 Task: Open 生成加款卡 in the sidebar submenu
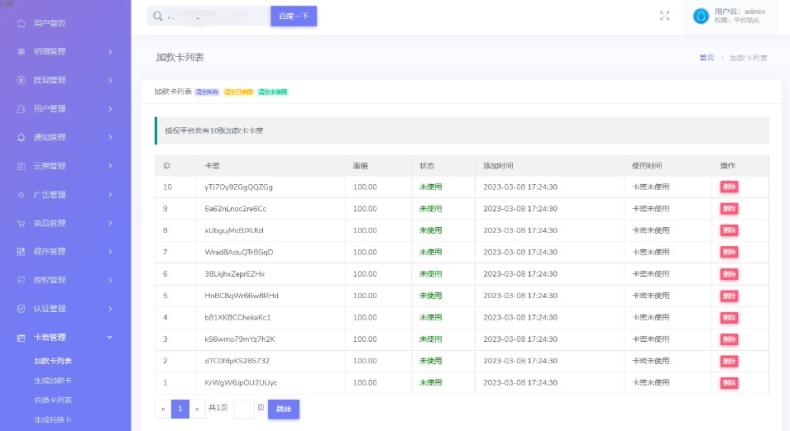click(53, 380)
